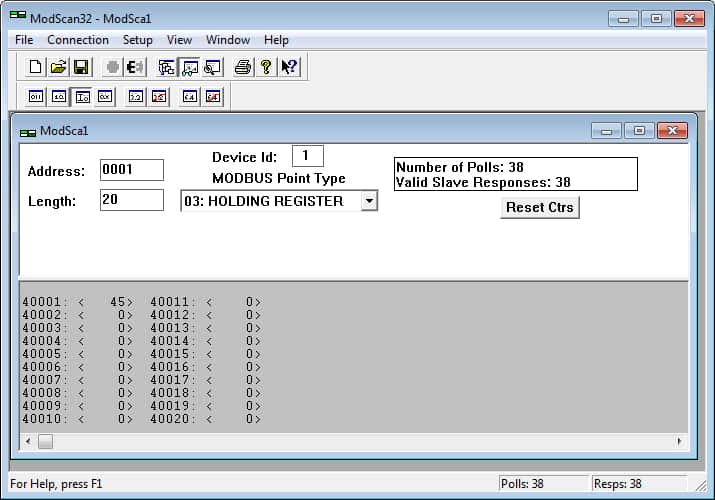Select register row 40003

[78, 328]
